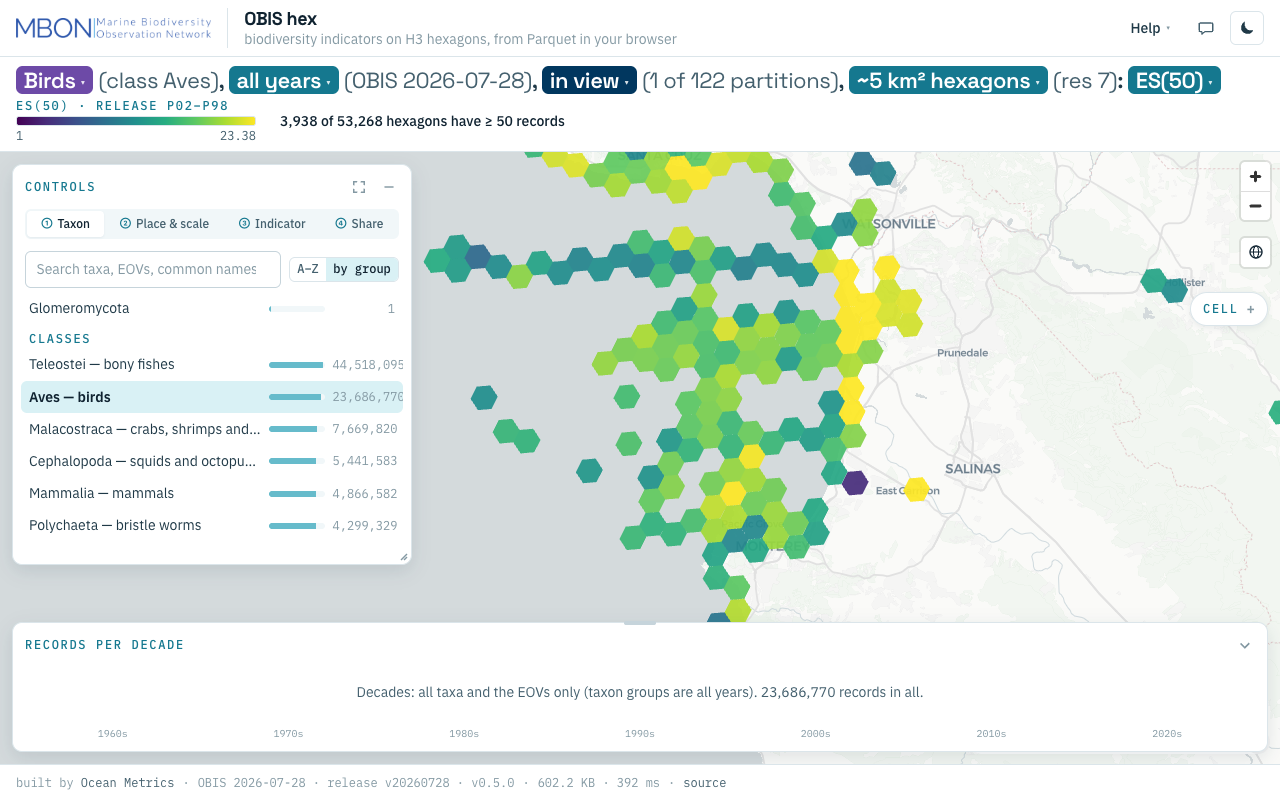Click the 1990s decade label
This screenshot has width=1280, height=800.
(x=640, y=734)
